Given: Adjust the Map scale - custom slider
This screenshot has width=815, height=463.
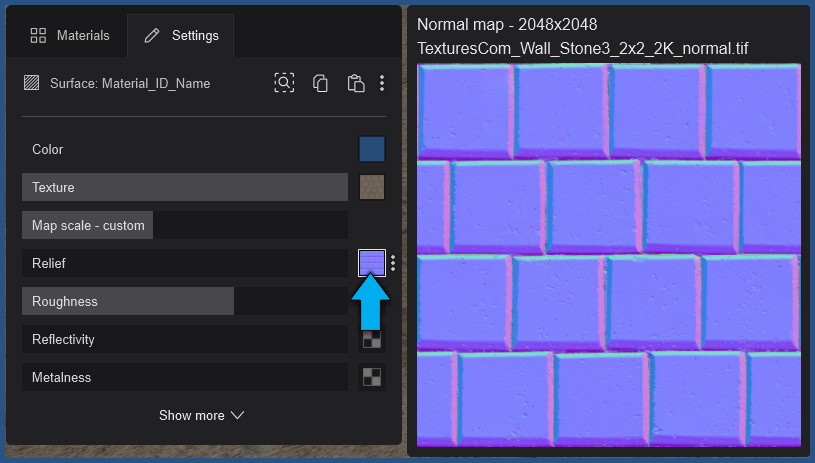Looking at the screenshot, I should coord(184,225).
